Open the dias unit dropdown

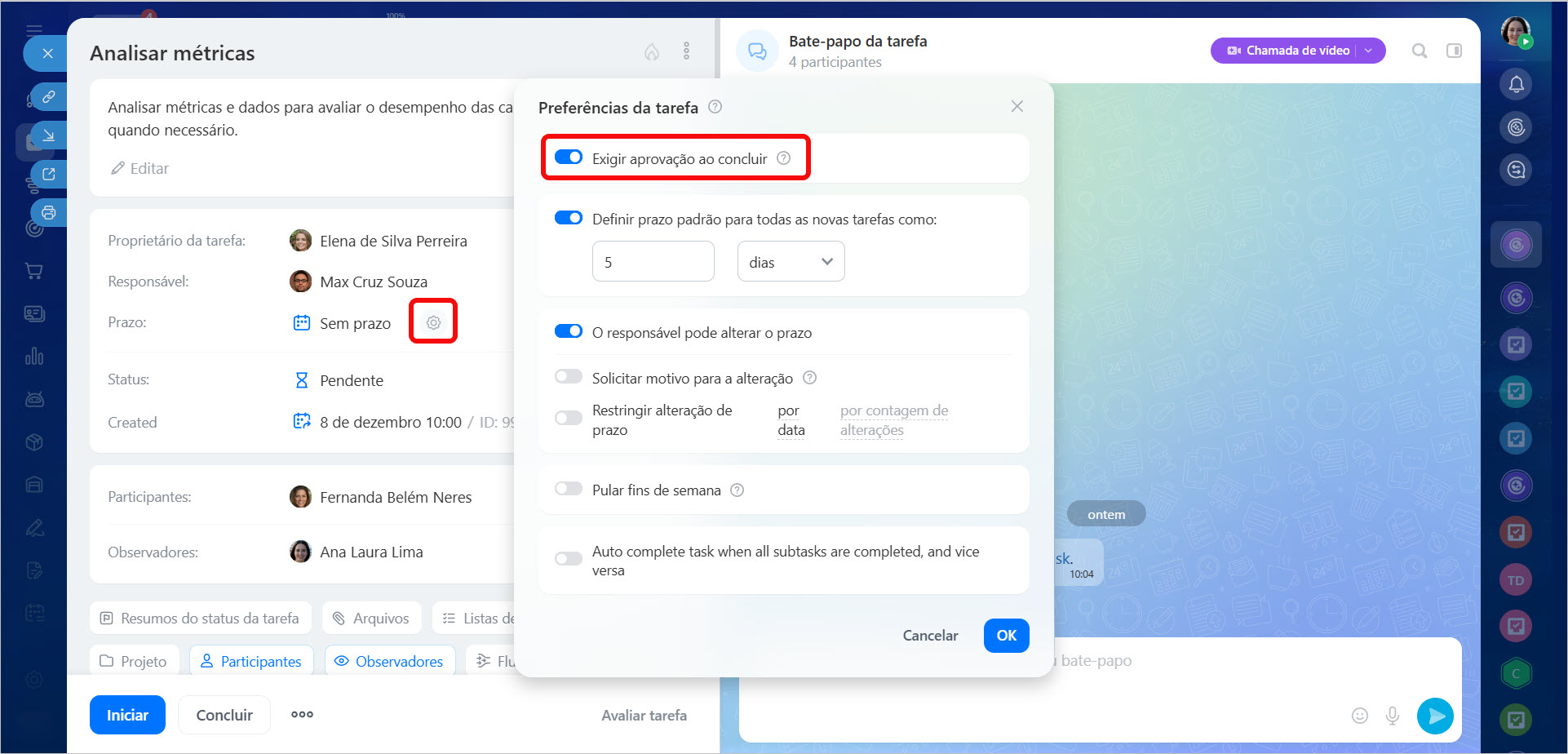(791, 262)
